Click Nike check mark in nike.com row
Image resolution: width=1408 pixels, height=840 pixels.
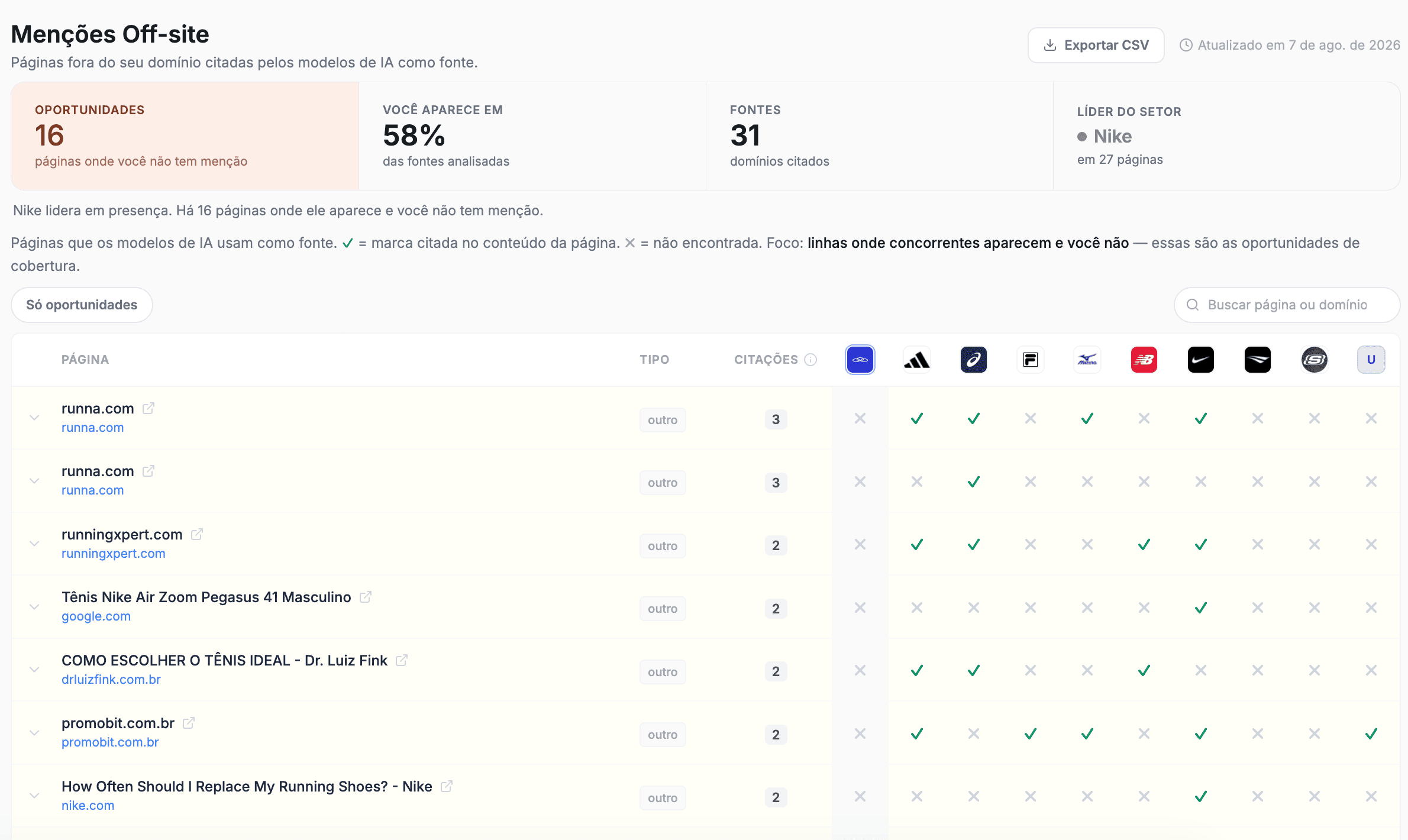[x=1201, y=797]
